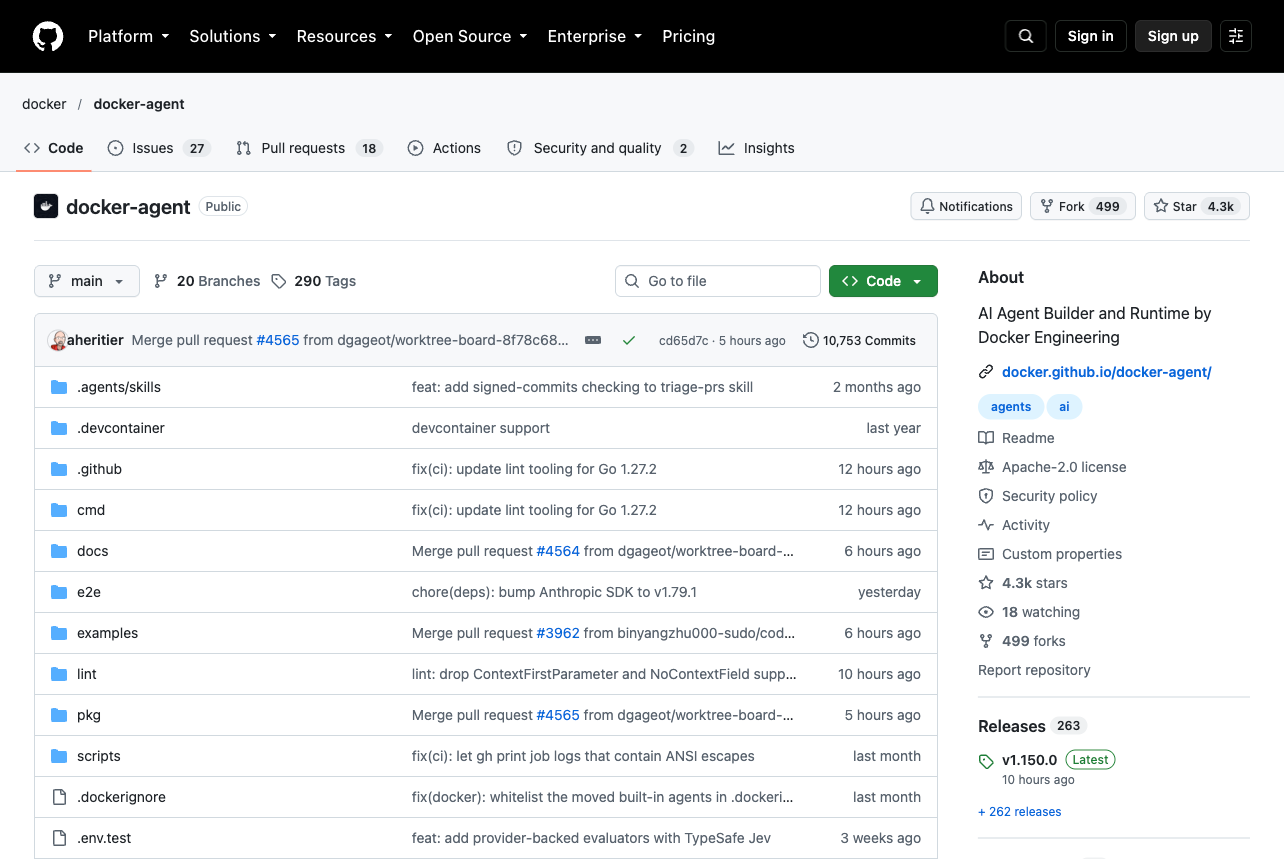Screen dimensions: 1284x859
Task: Expand the Resources dropdown
Action: (344, 36)
